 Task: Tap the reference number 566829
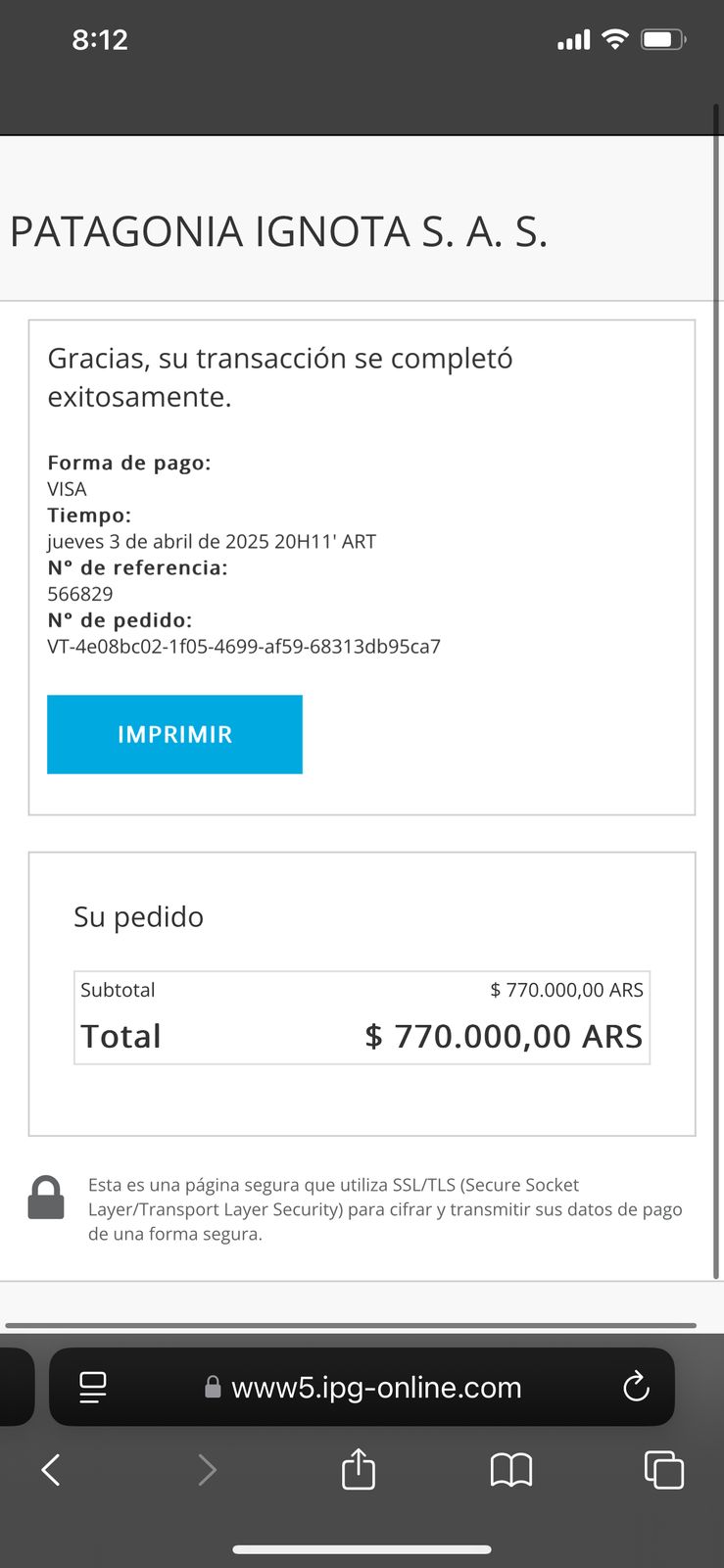[x=80, y=594]
